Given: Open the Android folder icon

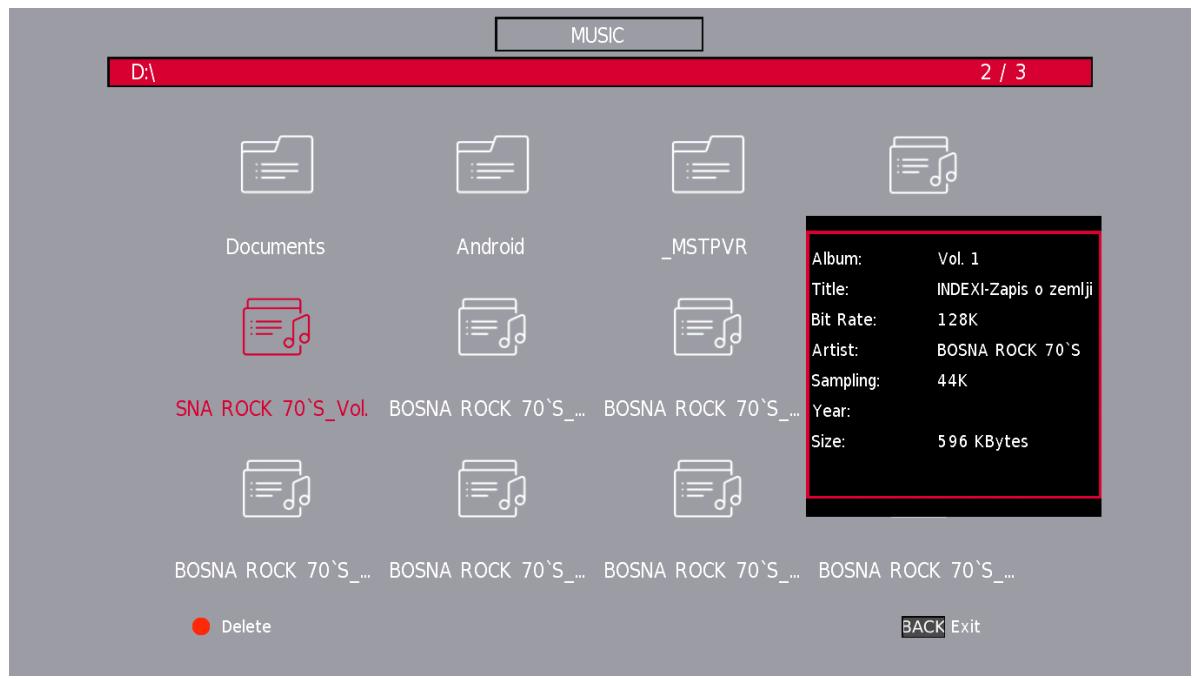Looking at the screenshot, I should coord(490,165).
